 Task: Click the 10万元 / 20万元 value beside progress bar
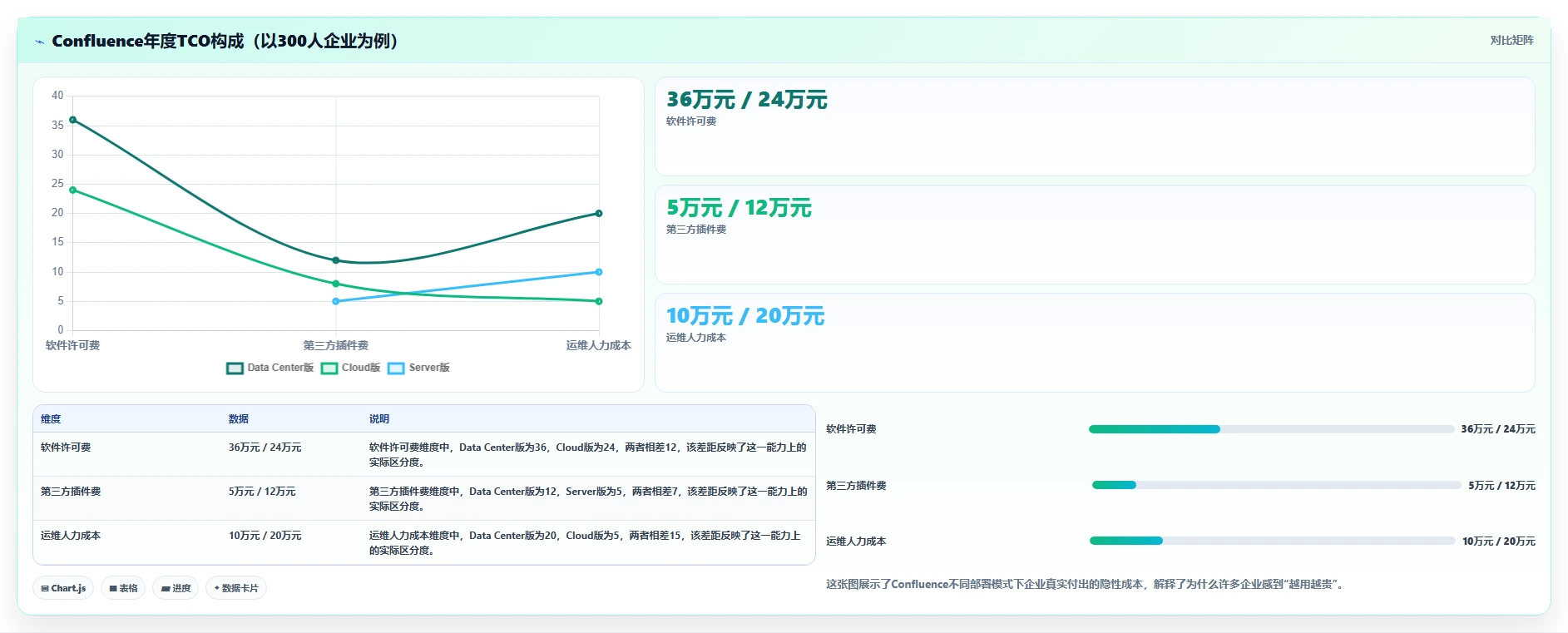point(1499,541)
